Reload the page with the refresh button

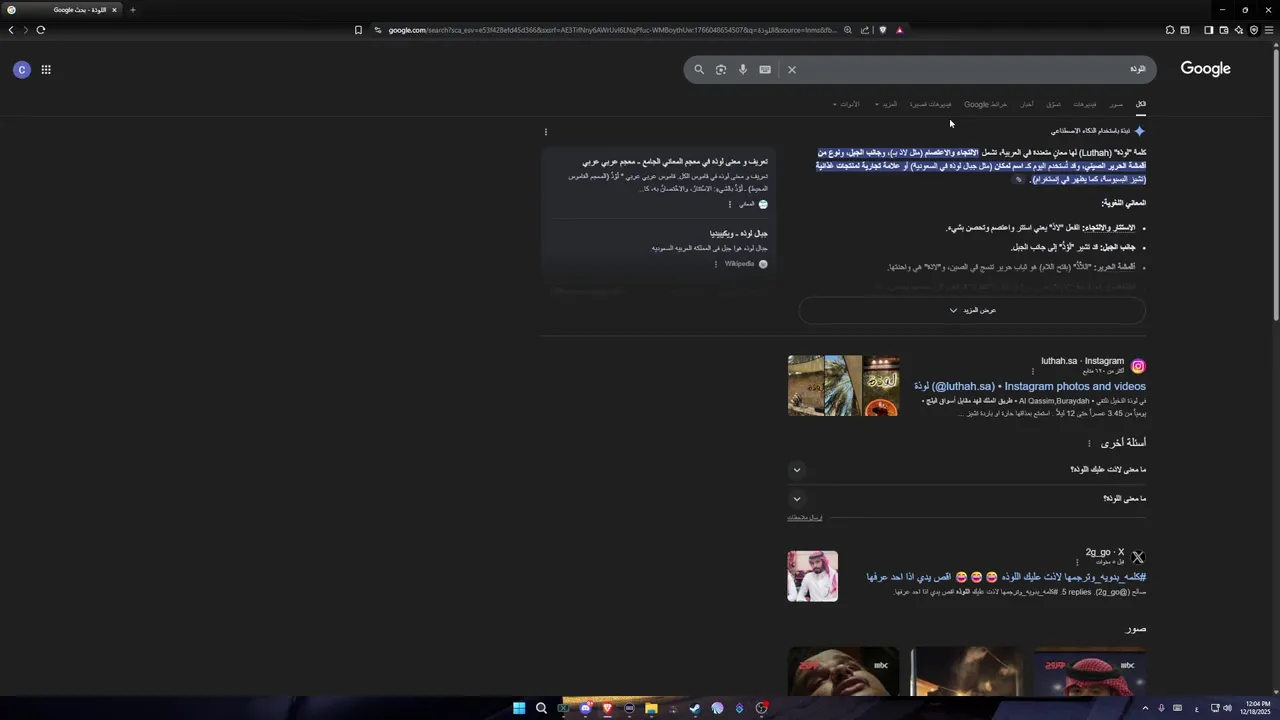(41, 30)
